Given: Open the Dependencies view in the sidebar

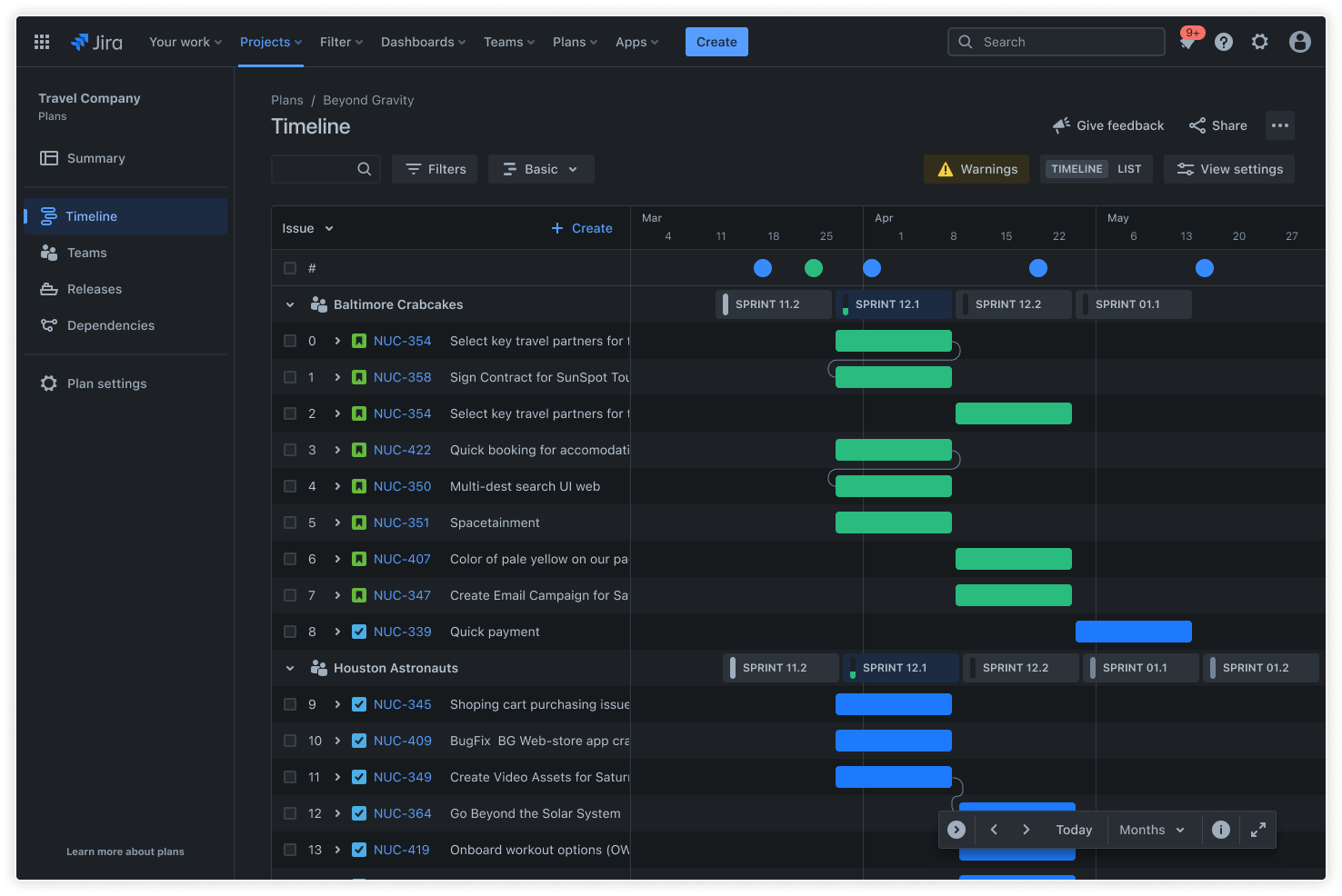Looking at the screenshot, I should [x=111, y=324].
